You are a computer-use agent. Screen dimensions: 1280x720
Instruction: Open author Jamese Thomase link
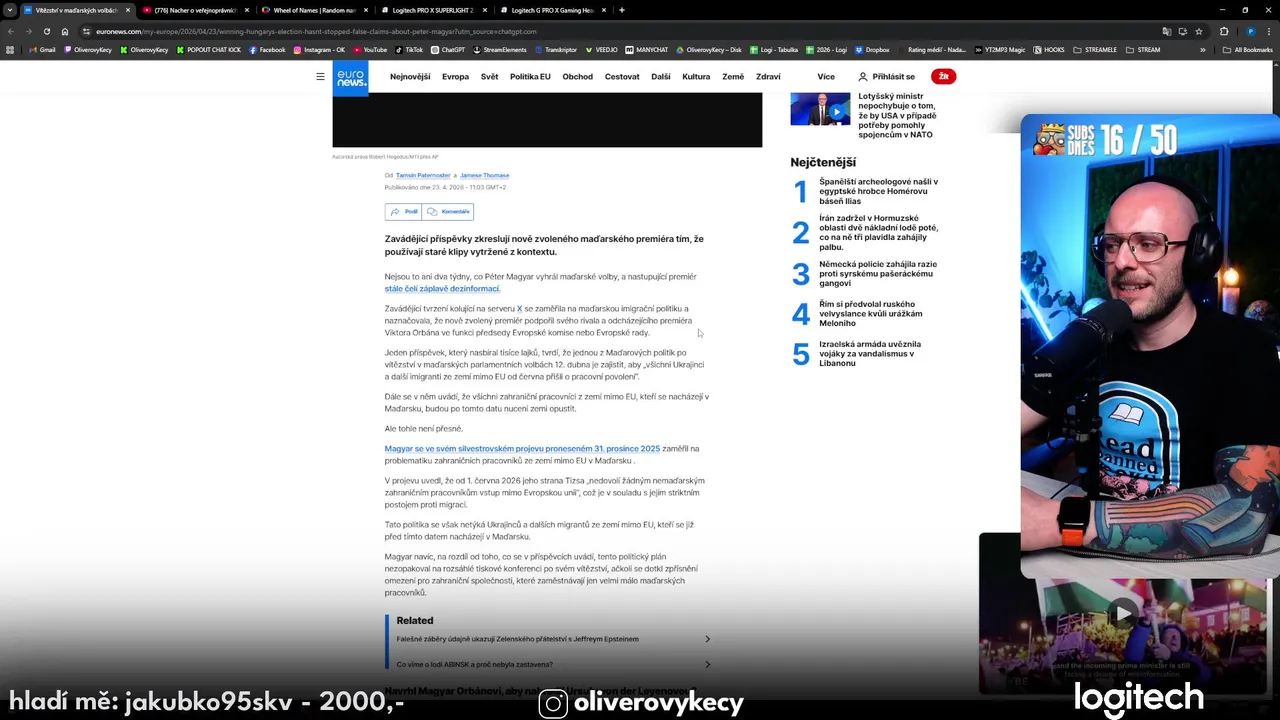[485, 175]
